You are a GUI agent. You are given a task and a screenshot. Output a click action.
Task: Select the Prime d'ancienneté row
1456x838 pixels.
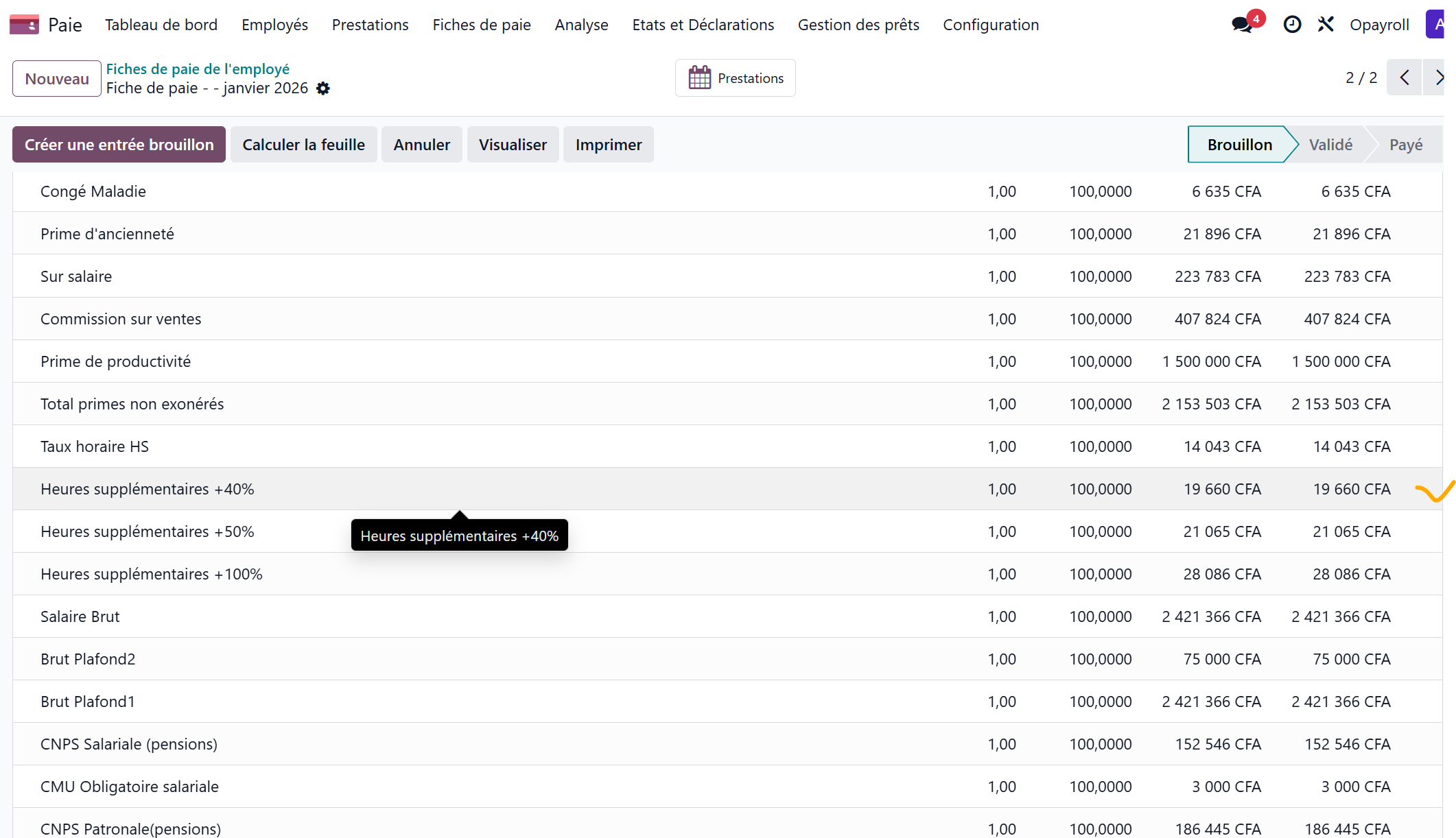[727, 234]
